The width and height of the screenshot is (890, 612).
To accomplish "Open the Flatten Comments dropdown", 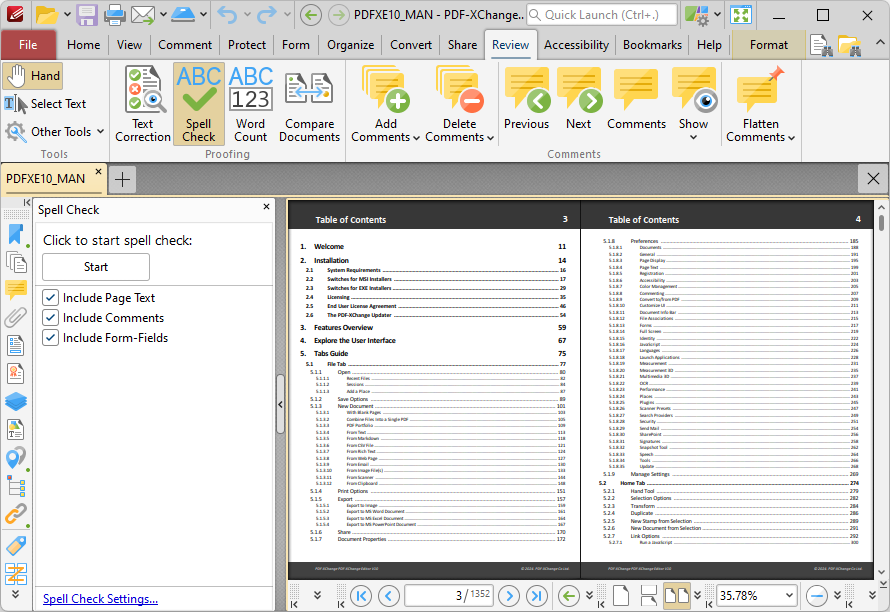I will (761, 104).
